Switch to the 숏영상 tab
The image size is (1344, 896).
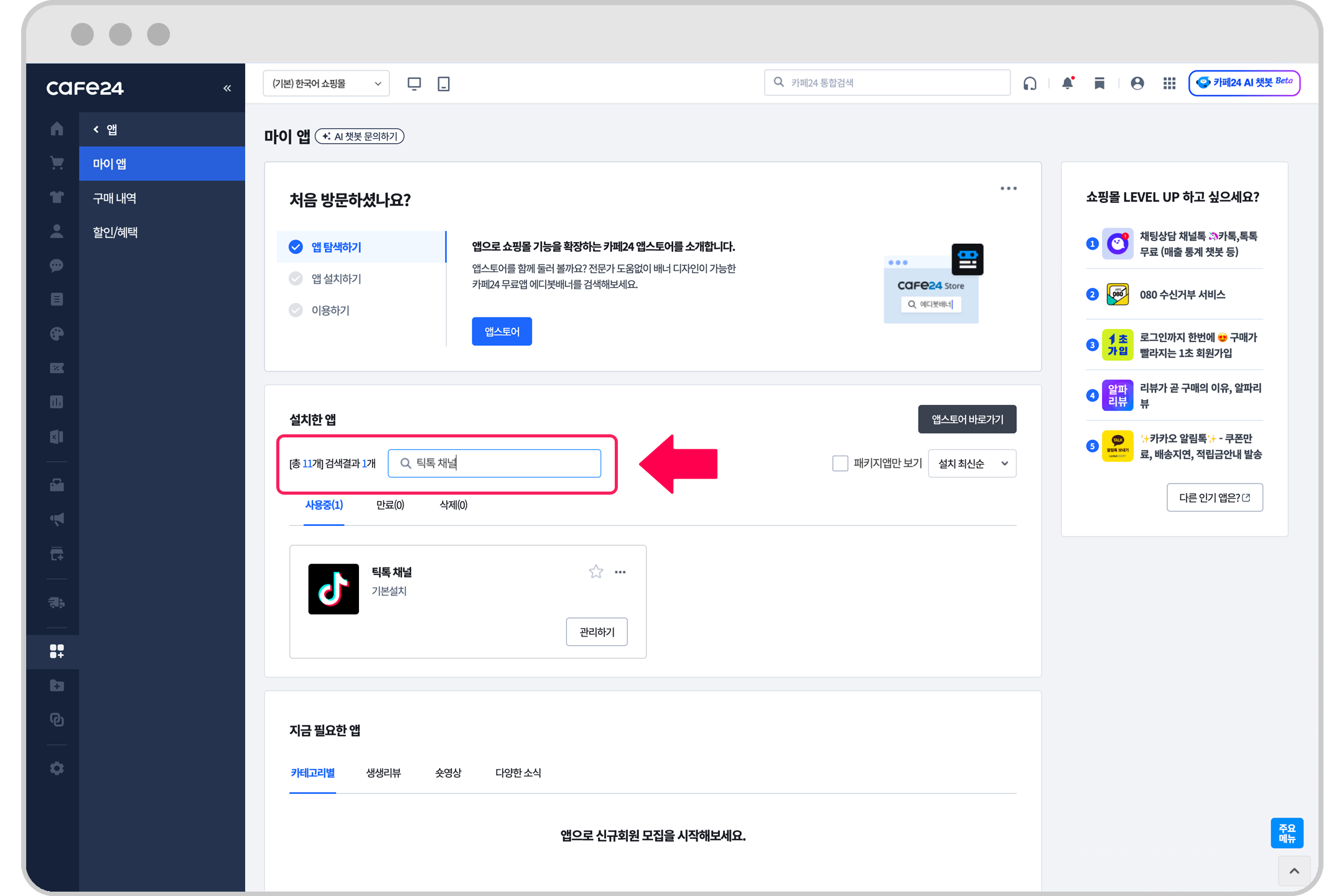click(448, 772)
